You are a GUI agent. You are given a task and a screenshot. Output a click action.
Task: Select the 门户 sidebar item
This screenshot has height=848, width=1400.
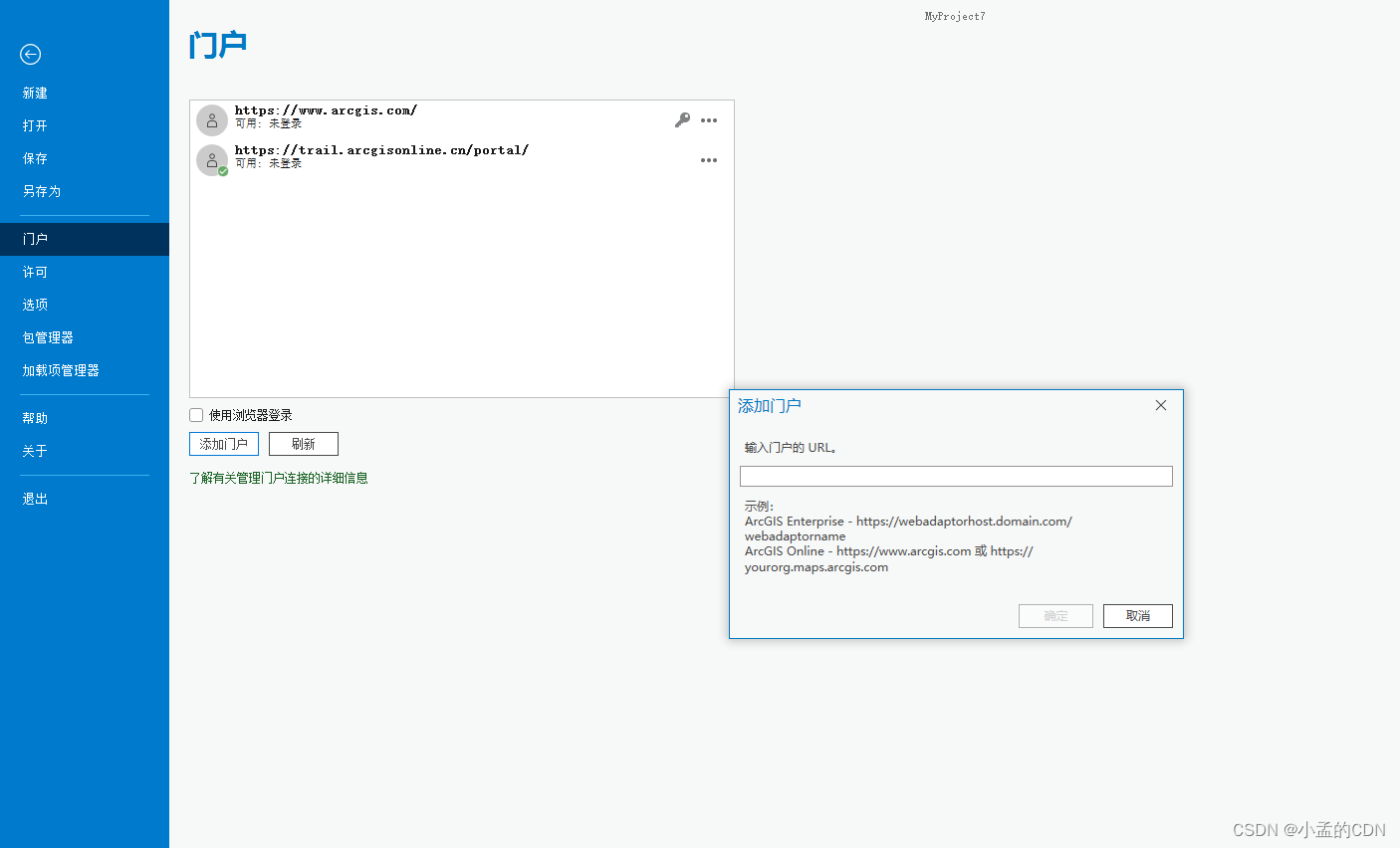85,239
